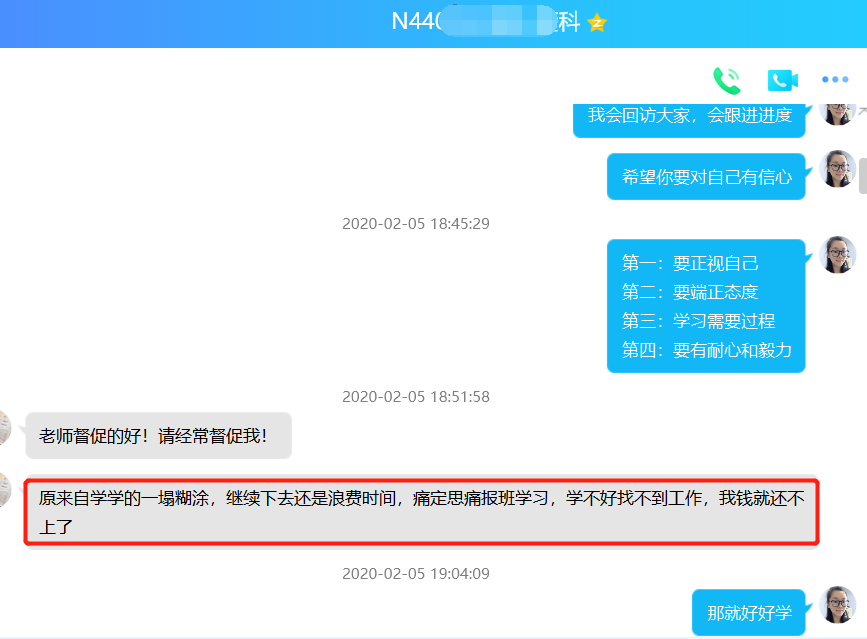Click the sender avatar beside the red-outlined message
This screenshot has height=639, width=867.
[6, 490]
